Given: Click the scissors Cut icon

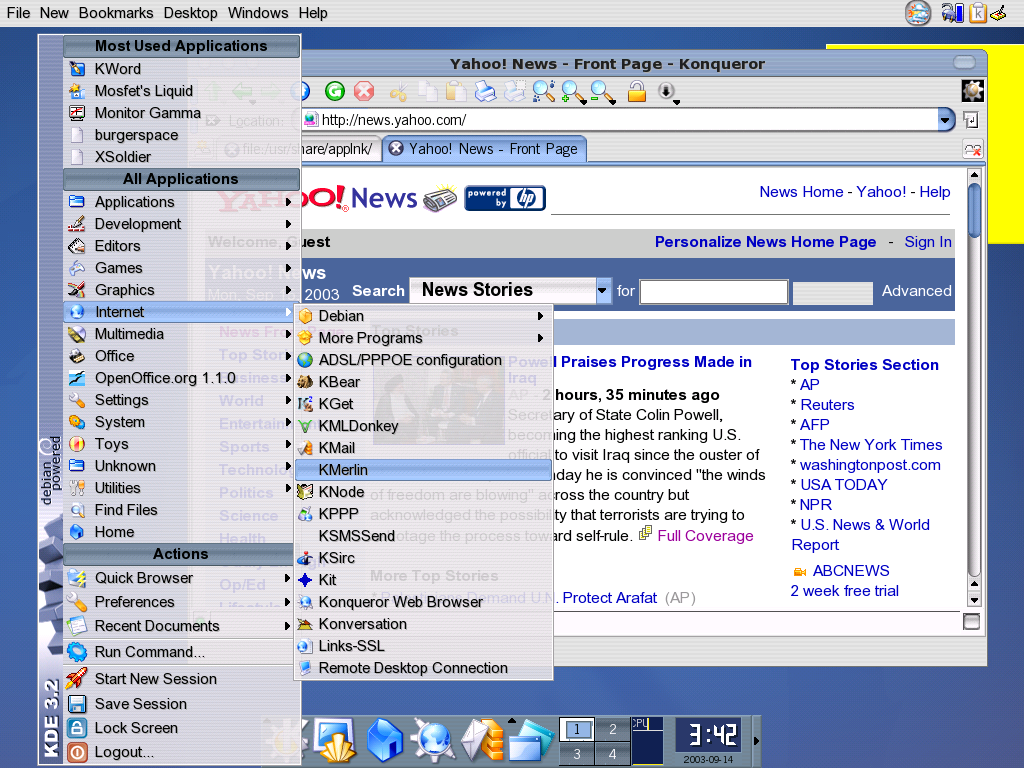Looking at the screenshot, I should [398, 92].
